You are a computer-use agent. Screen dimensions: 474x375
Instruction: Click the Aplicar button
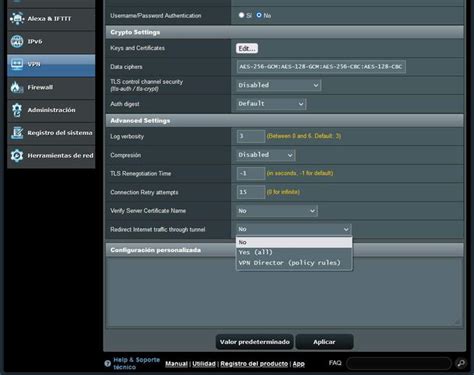pos(324,342)
